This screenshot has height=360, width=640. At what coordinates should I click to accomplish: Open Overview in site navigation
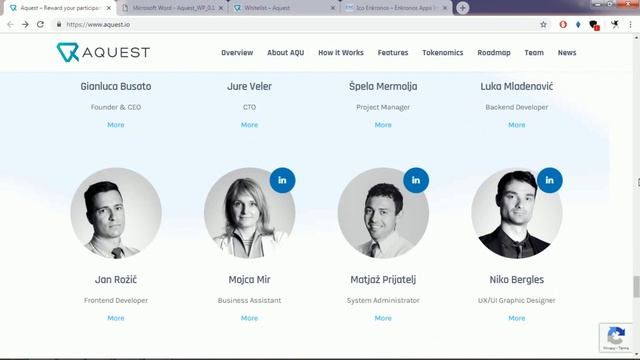[x=237, y=53]
